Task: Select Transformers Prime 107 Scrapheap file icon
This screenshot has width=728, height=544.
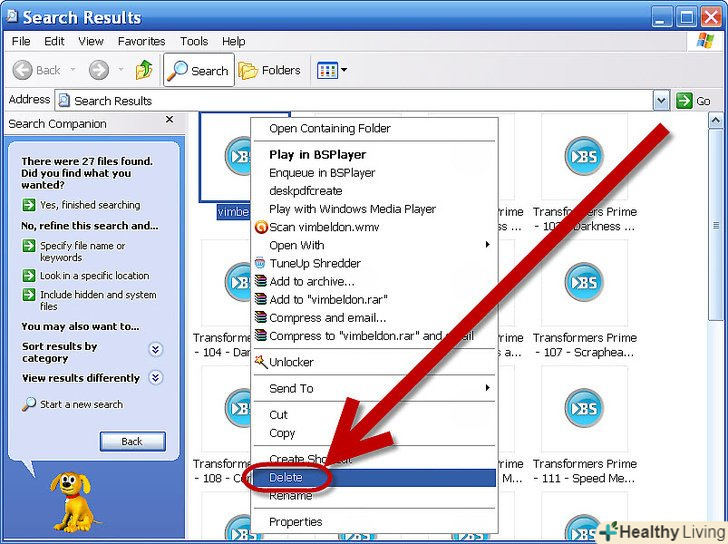Action: pos(584,282)
